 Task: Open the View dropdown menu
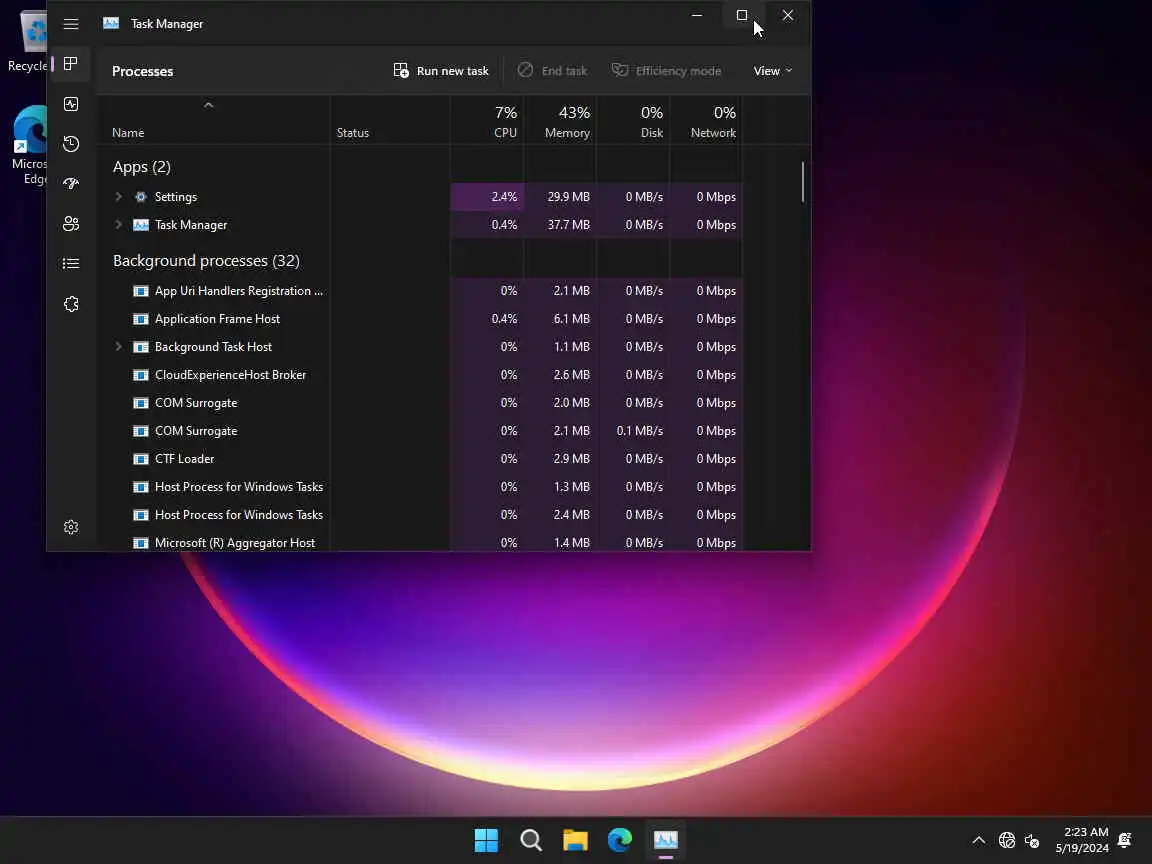[773, 71]
